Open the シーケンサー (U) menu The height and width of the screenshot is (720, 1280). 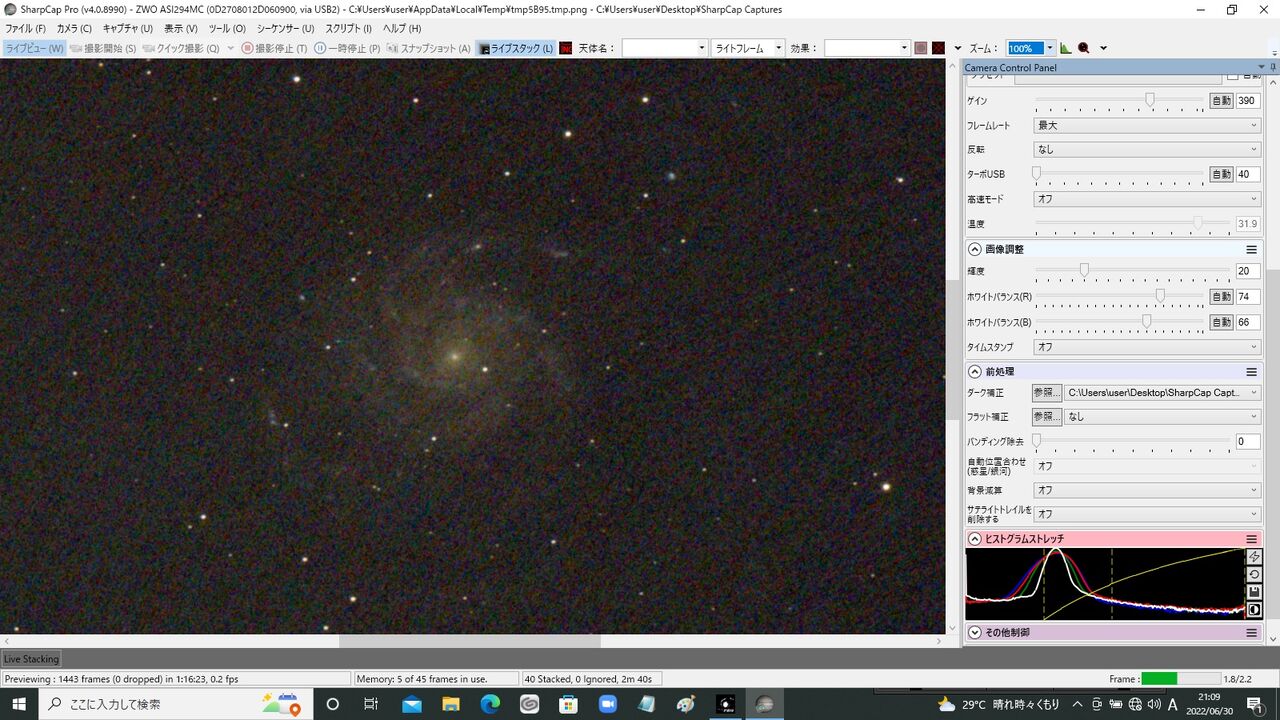[285, 28]
